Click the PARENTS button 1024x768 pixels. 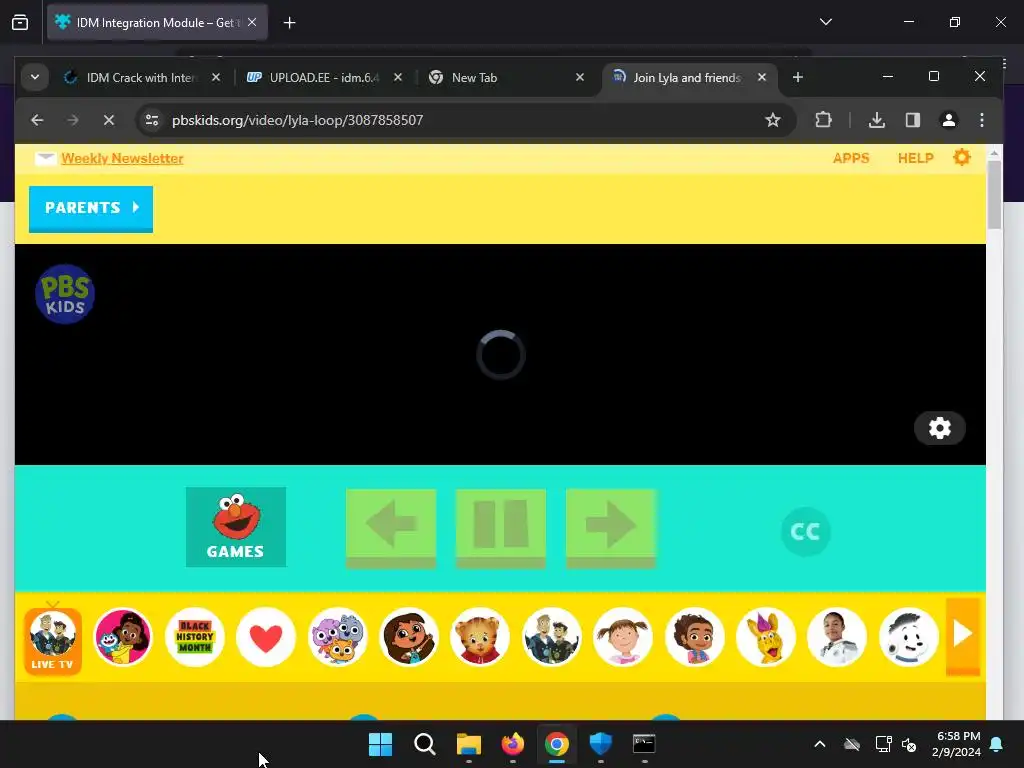tap(91, 208)
